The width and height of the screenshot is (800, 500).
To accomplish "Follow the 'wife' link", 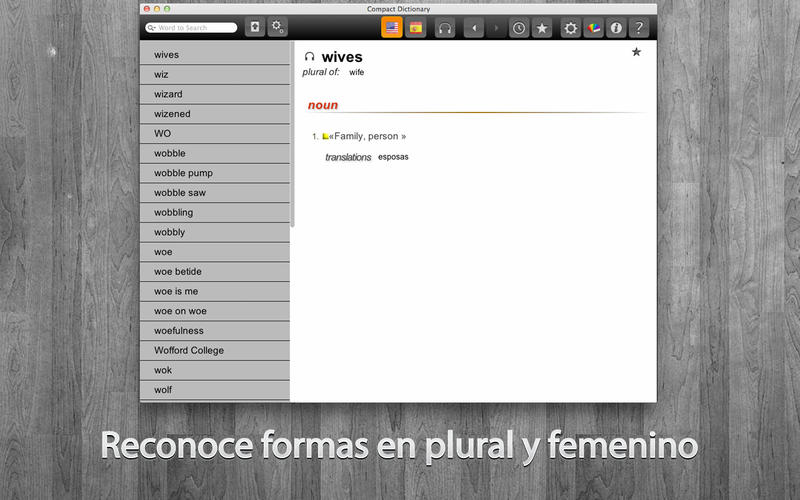I will click(357, 72).
